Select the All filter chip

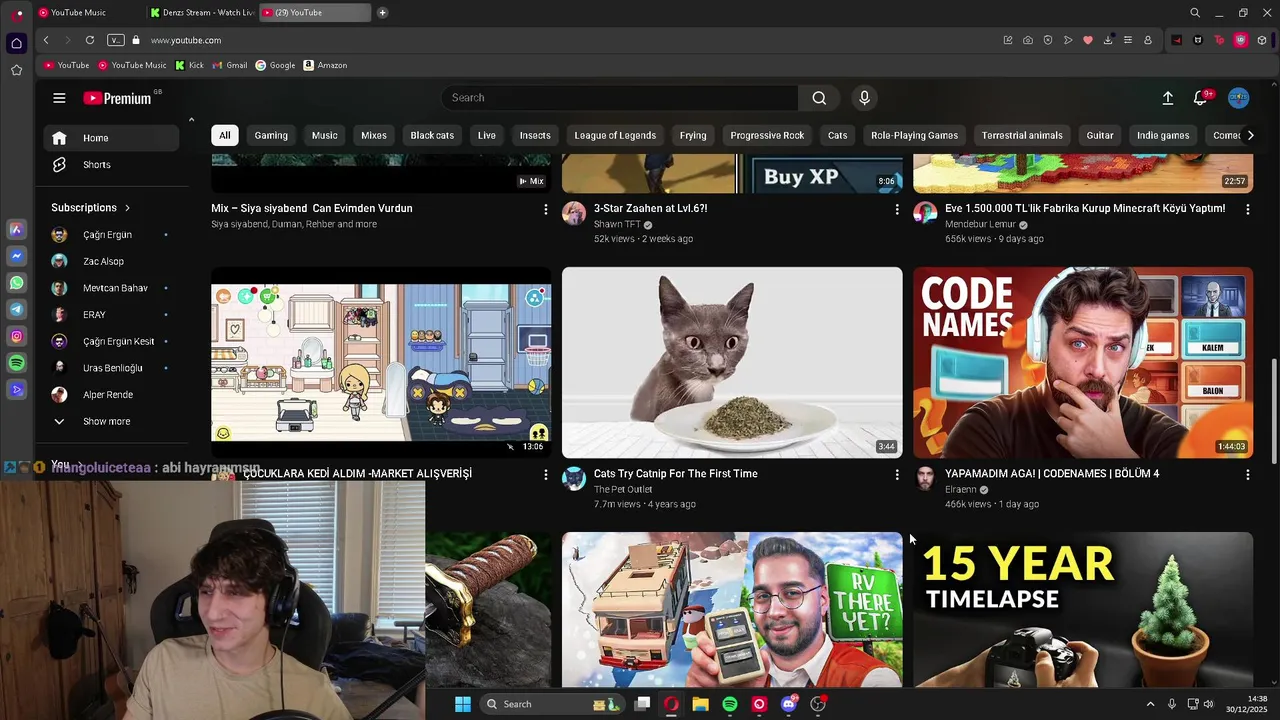tap(225, 135)
